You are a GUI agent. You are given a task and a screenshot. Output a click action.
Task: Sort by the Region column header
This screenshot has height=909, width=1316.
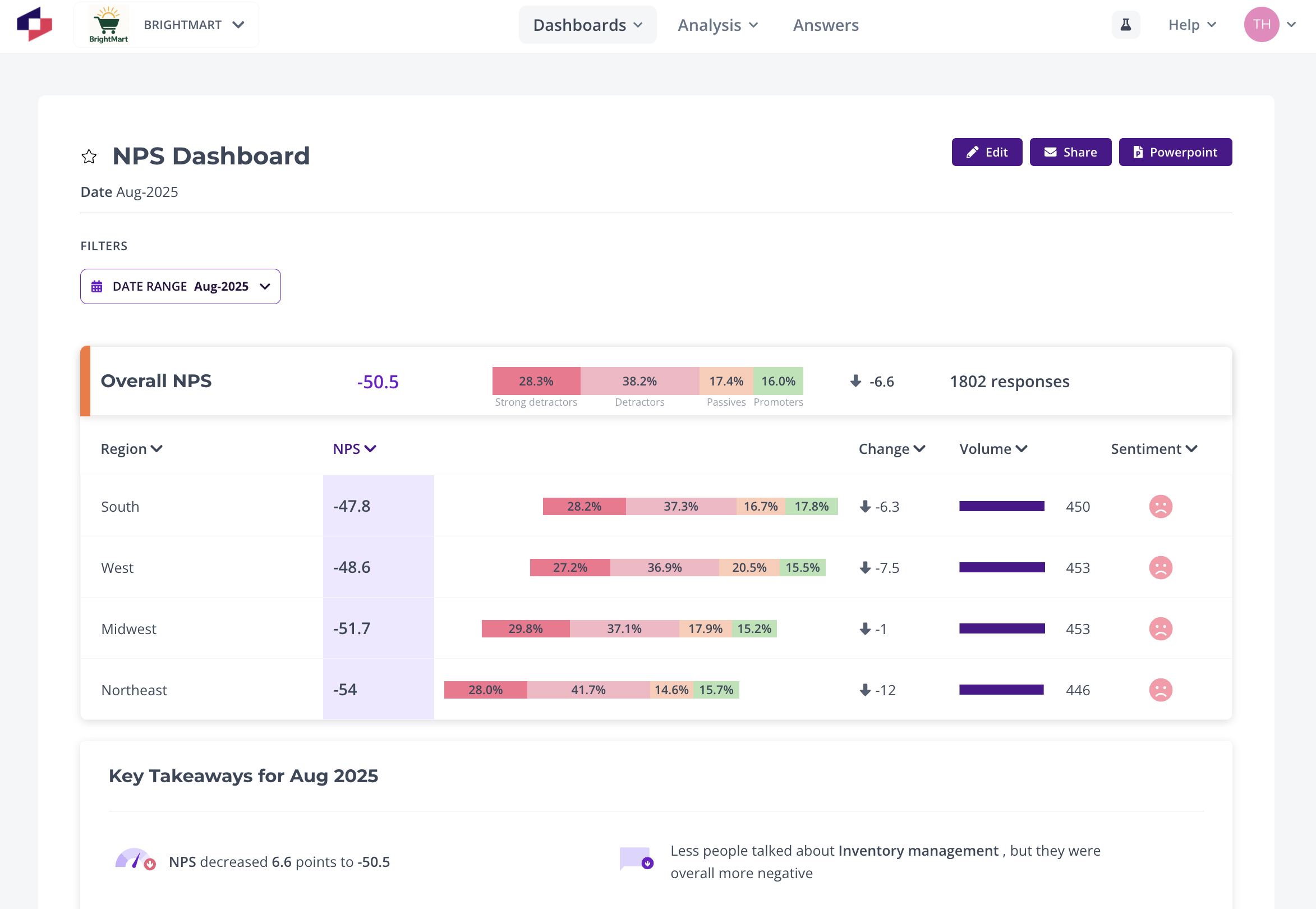point(131,449)
